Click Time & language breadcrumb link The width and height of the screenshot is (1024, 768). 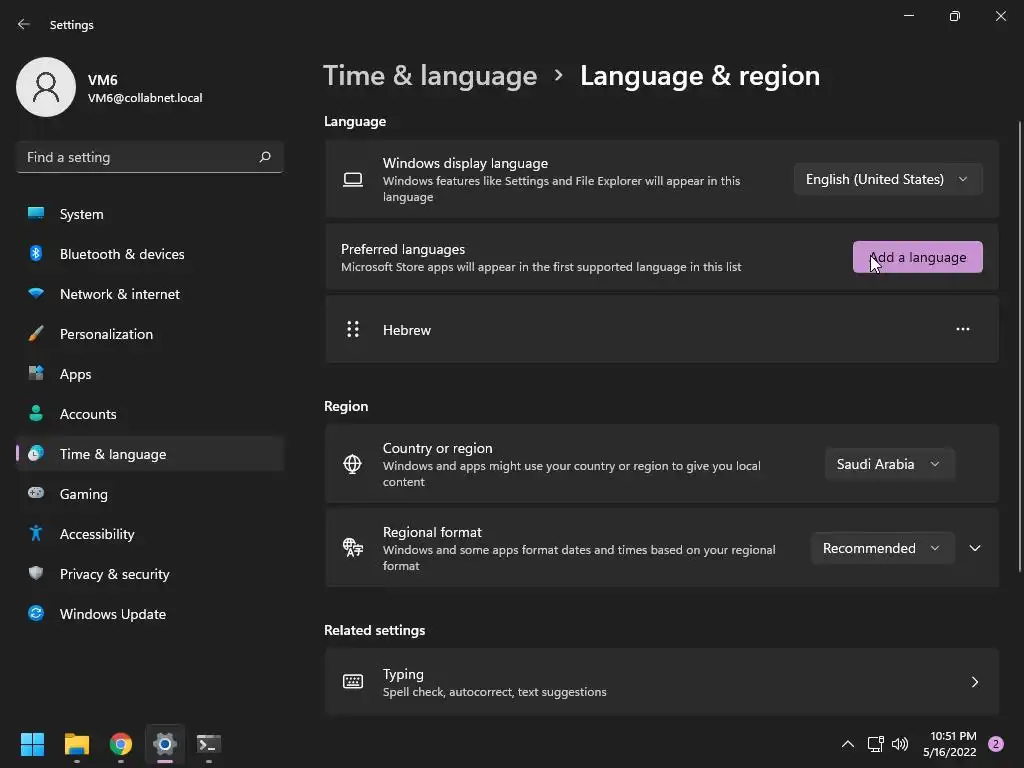430,76
